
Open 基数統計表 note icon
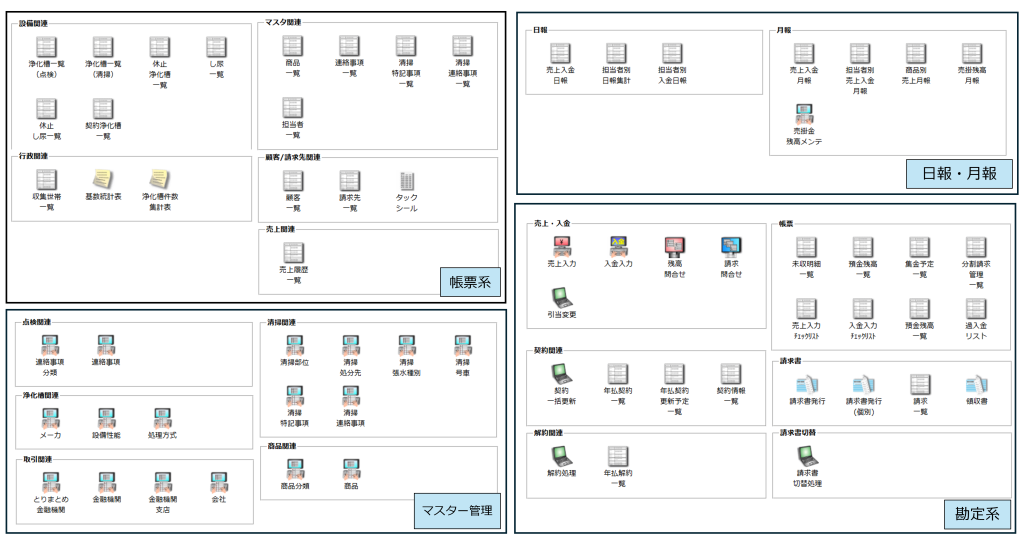click(103, 179)
